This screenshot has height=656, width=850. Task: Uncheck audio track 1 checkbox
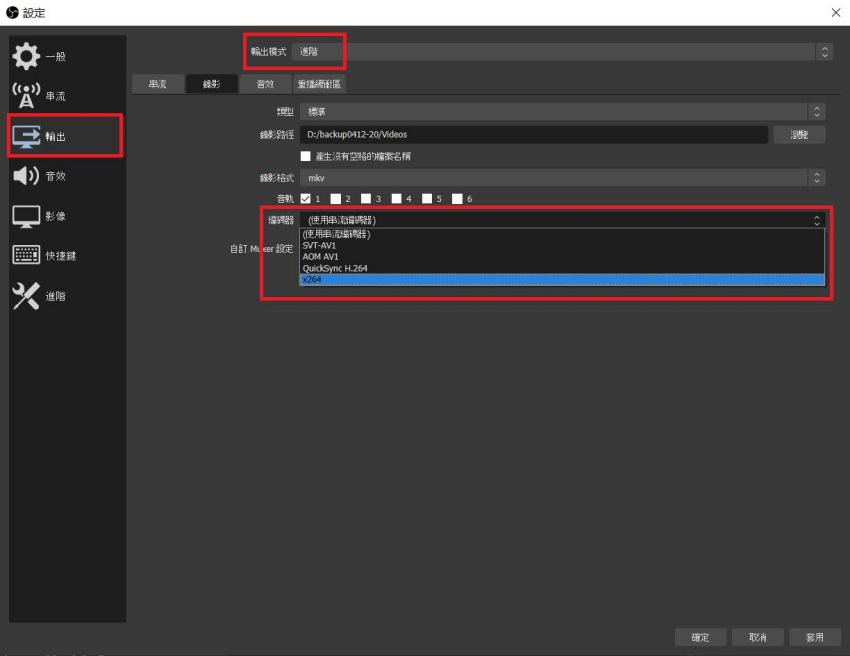tap(306, 198)
